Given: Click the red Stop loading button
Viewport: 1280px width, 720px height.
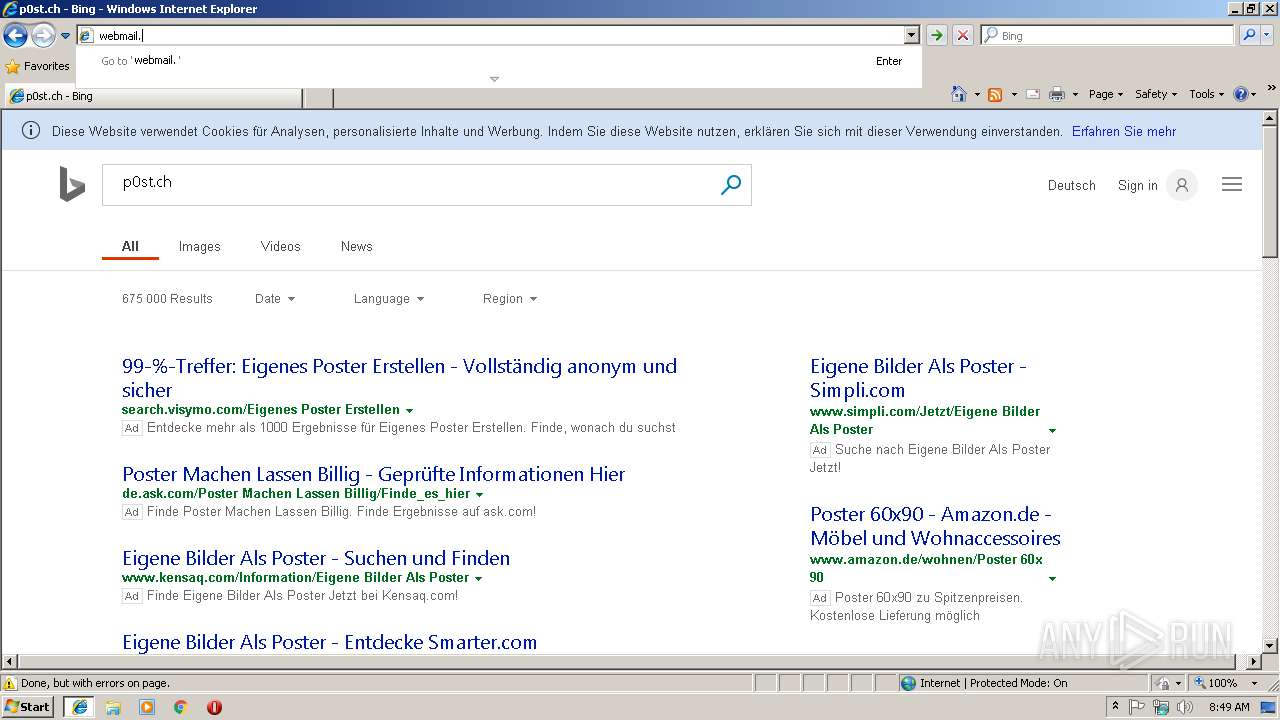Looking at the screenshot, I should click(x=962, y=35).
